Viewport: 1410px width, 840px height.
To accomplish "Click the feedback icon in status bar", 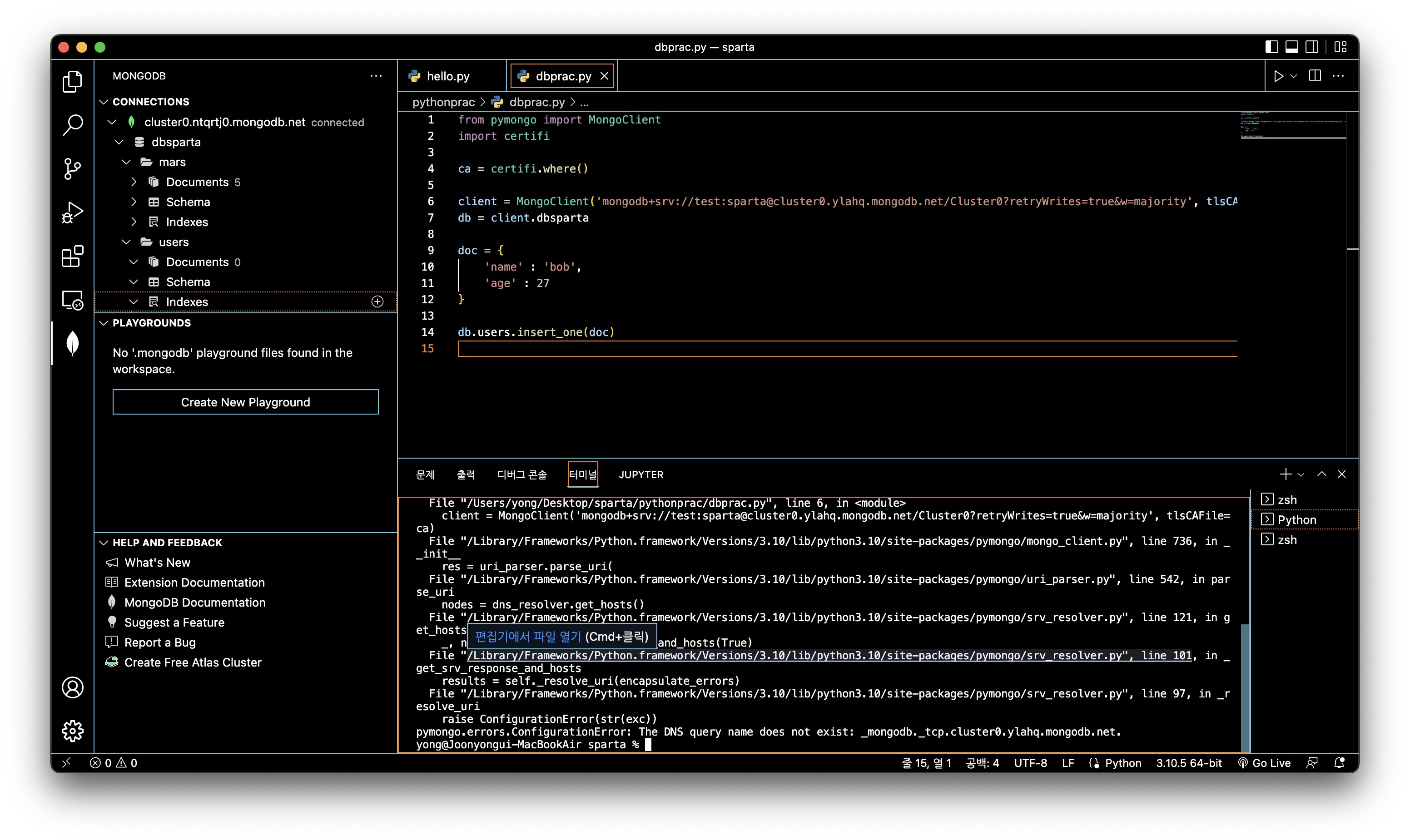I will tap(1311, 763).
